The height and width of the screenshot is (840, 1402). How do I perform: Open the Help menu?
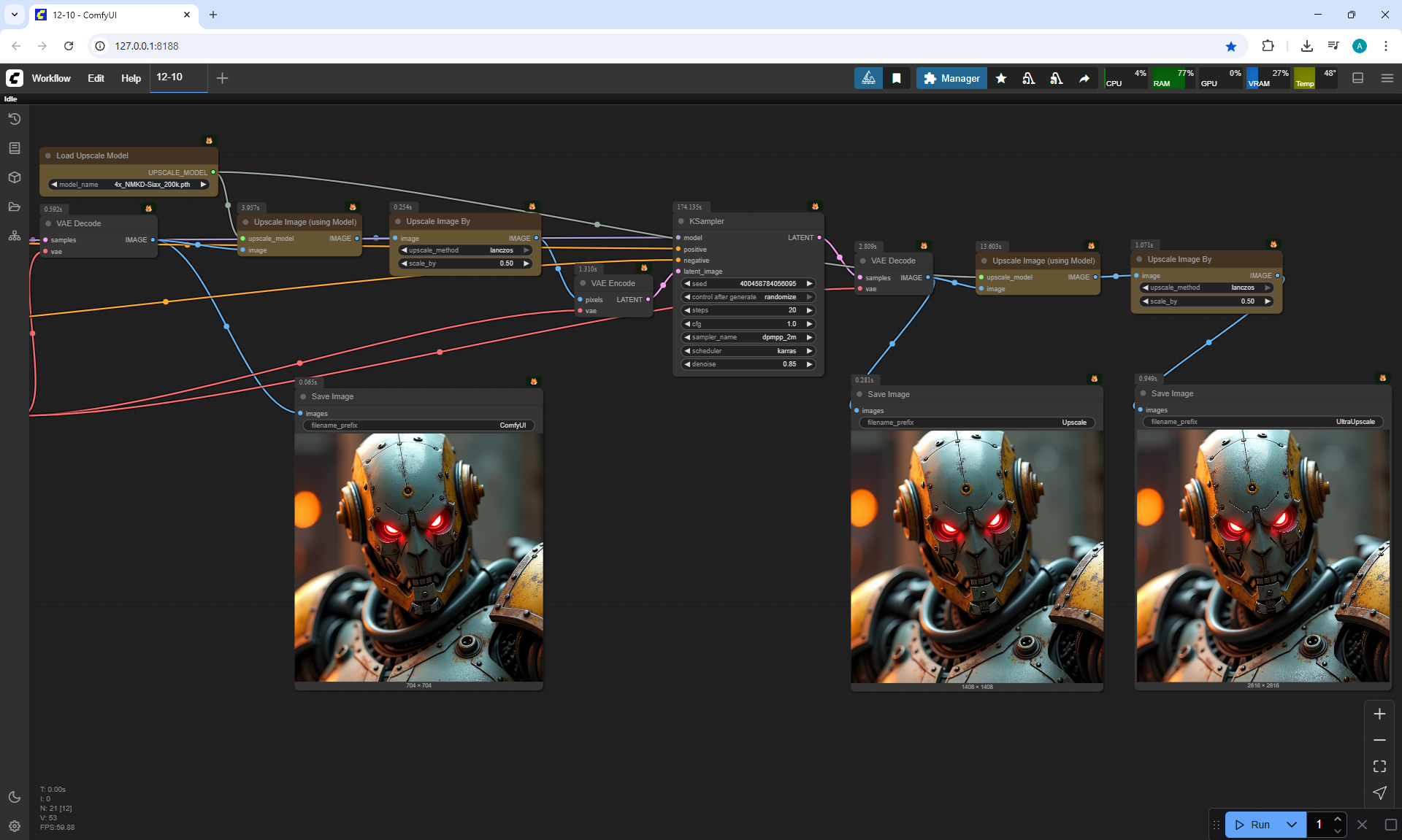tap(131, 78)
